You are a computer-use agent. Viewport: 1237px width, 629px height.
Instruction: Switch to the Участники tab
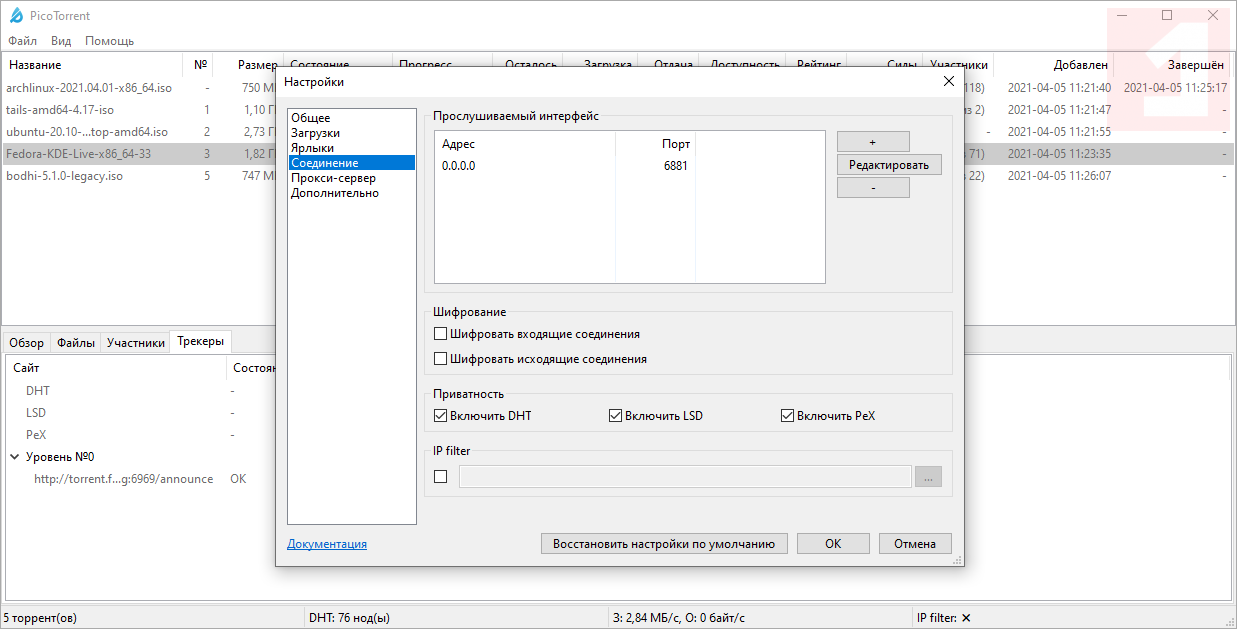point(136,342)
